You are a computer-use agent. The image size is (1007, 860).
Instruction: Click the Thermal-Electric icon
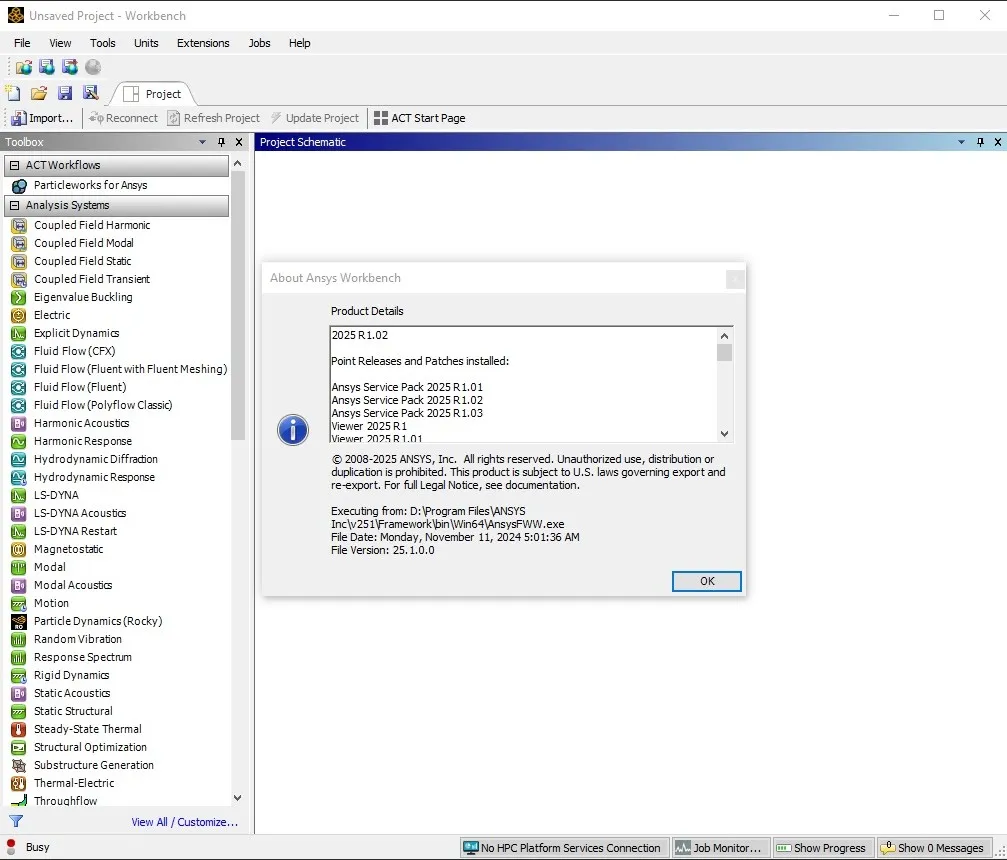tap(19, 783)
